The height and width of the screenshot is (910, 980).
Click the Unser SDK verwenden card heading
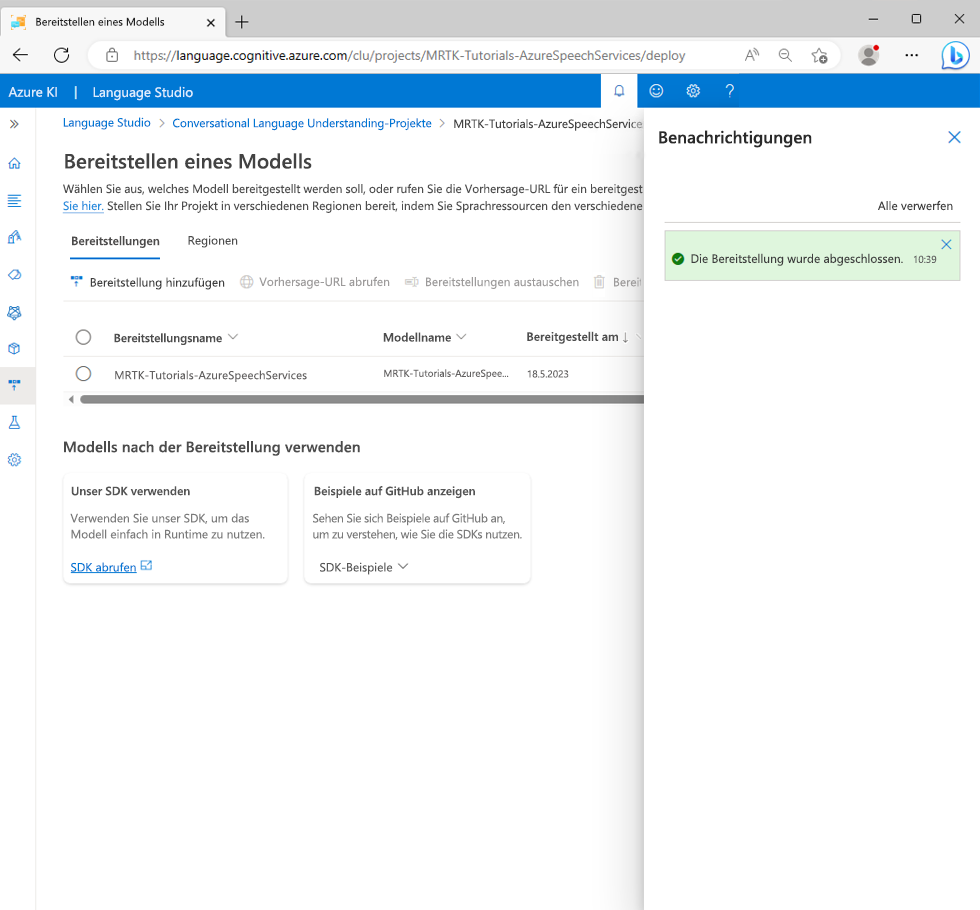pyautogui.click(x=131, y=491)
